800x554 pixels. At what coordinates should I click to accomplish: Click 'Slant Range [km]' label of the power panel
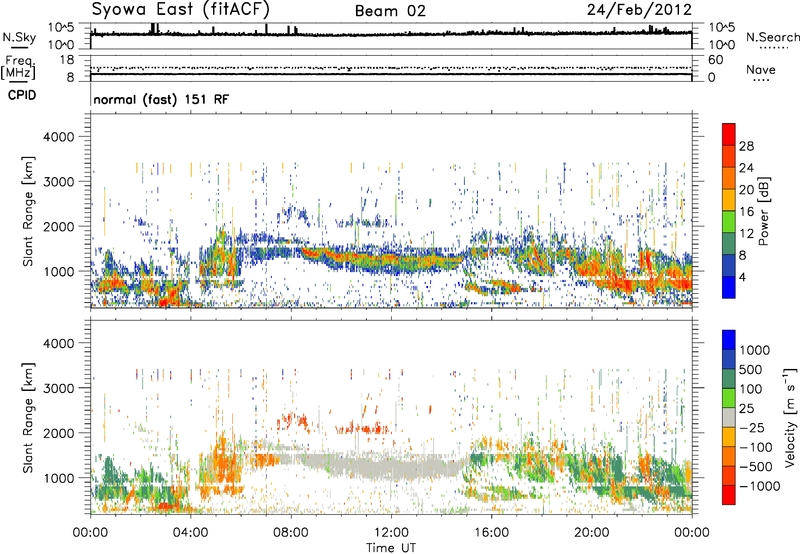tap(28, 211)
